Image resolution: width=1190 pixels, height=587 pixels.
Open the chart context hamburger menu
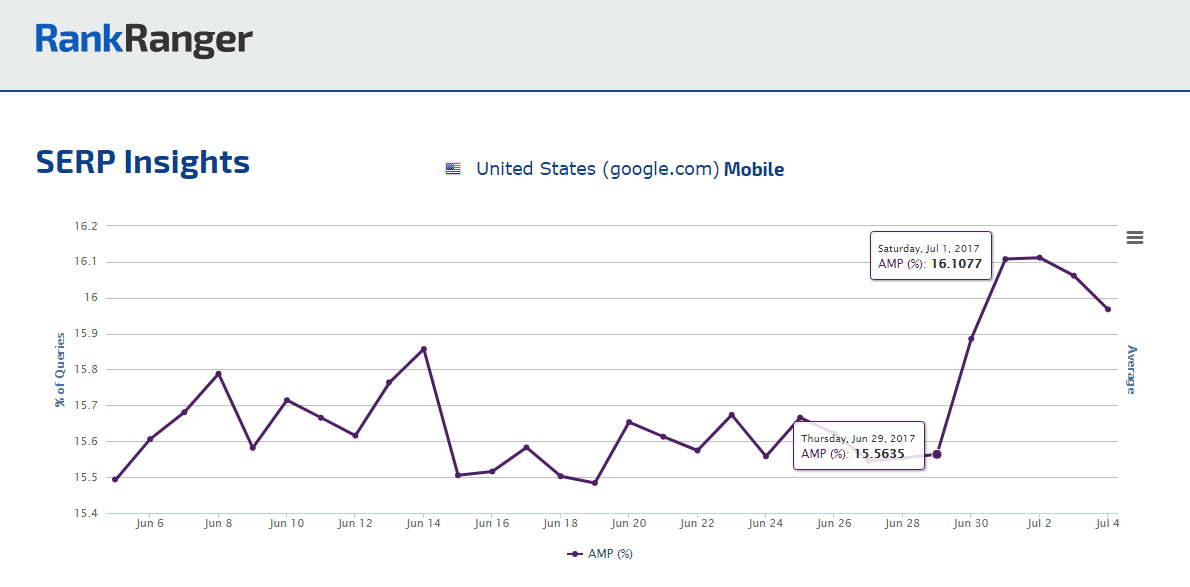click(1134, 237)
